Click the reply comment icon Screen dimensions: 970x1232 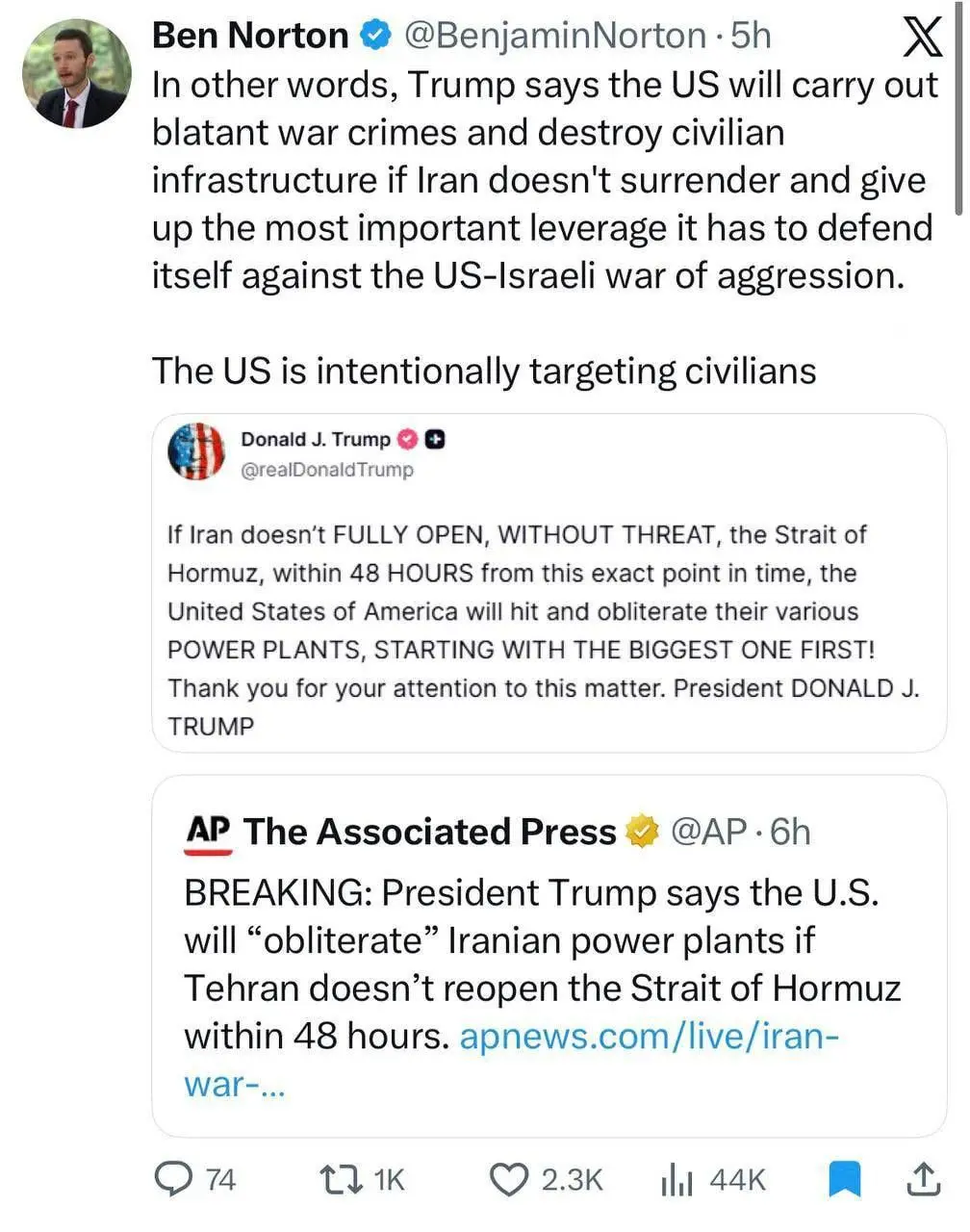[173, 1178]
